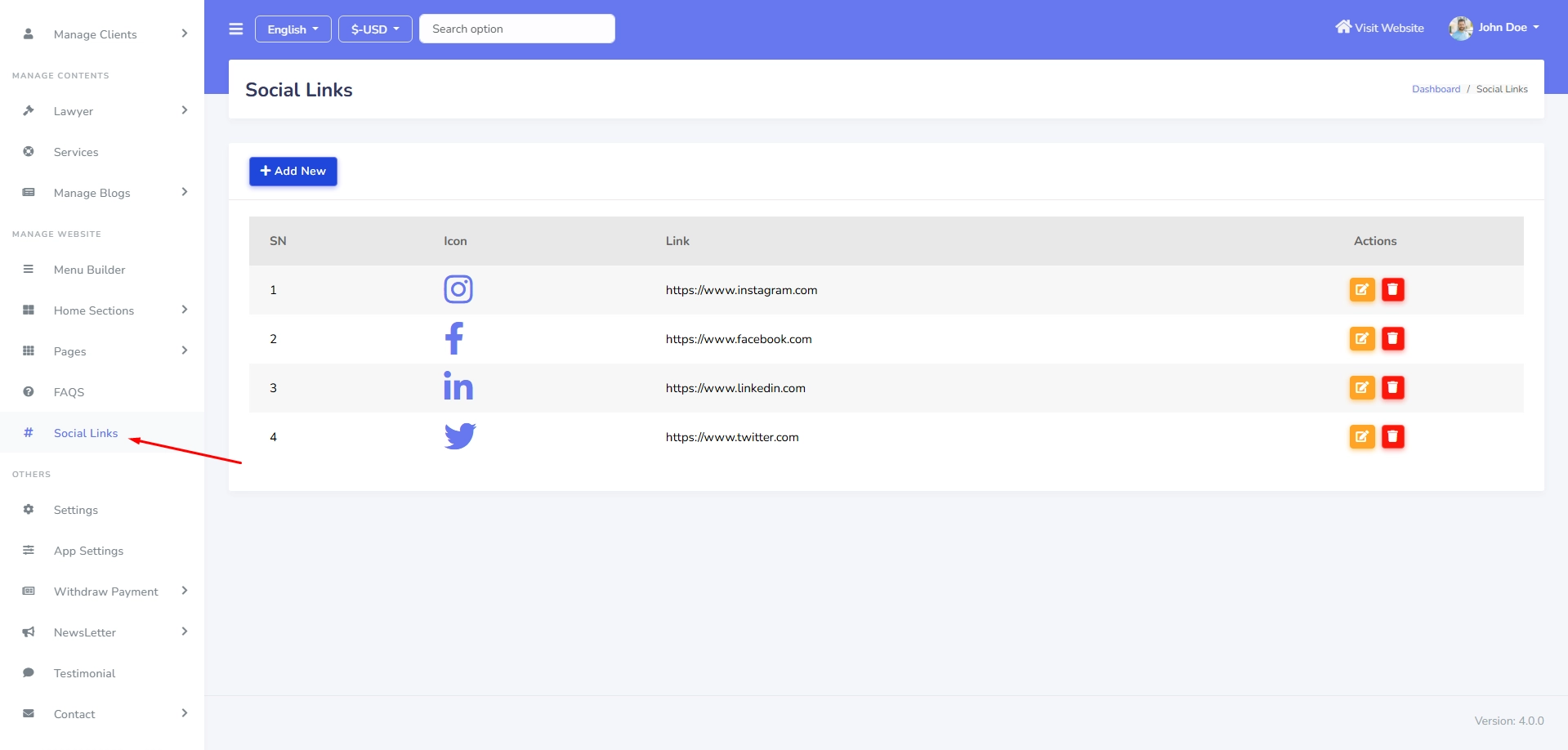The width and height of the screenshot is (1568, 750).
Task: Click the https://www.twitter.com link text
Action: click(x=732, y=437)
